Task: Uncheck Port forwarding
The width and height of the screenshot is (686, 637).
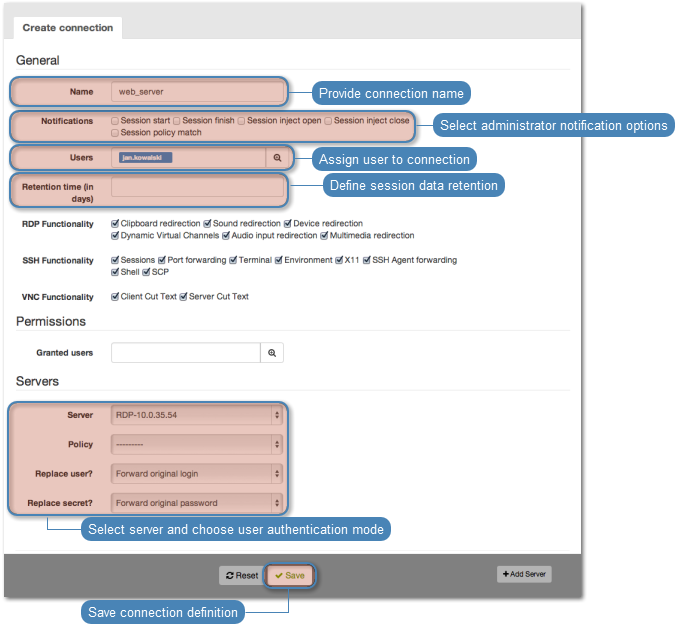Action: (x=162, y=260)
